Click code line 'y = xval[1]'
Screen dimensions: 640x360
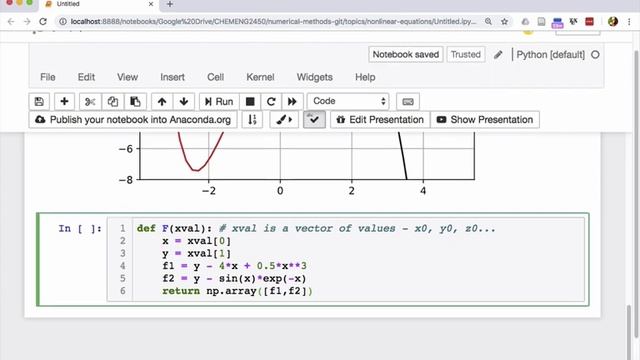point(196,254)
